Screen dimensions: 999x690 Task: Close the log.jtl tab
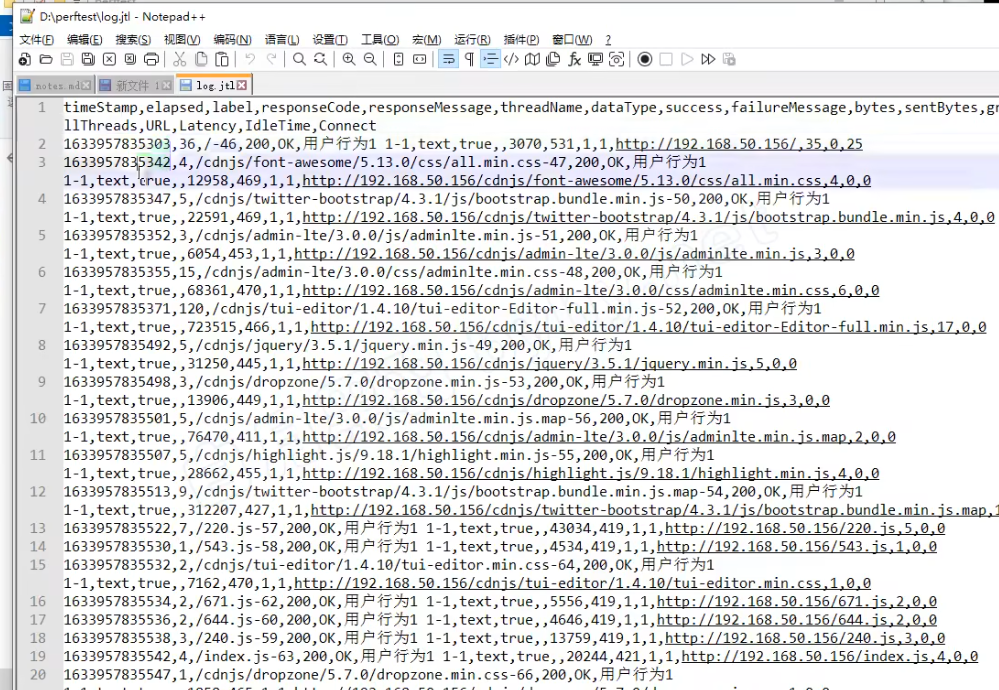(241, 85)
